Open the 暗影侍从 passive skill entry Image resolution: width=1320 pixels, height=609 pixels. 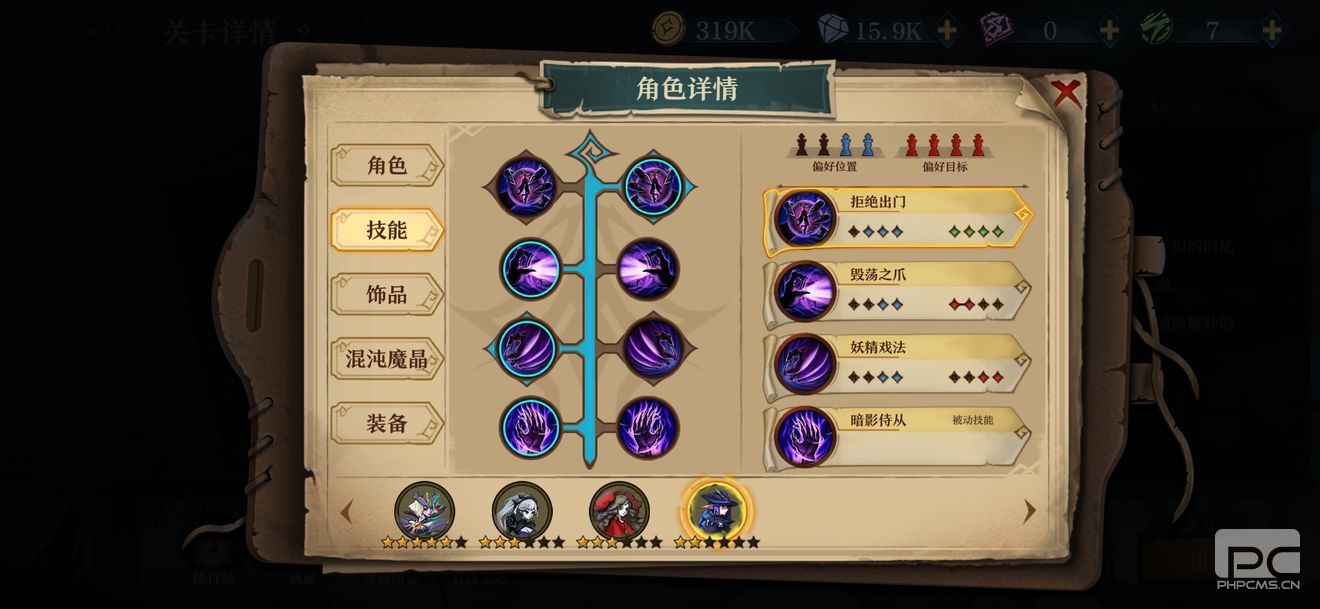coord(898,437)
